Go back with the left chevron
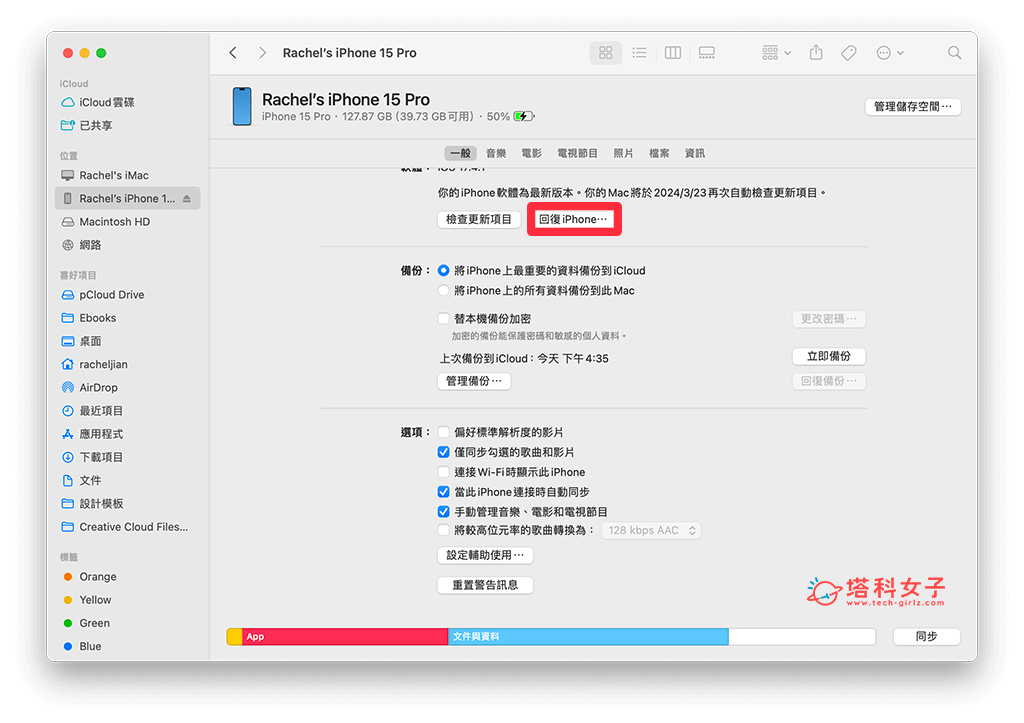 233,53
